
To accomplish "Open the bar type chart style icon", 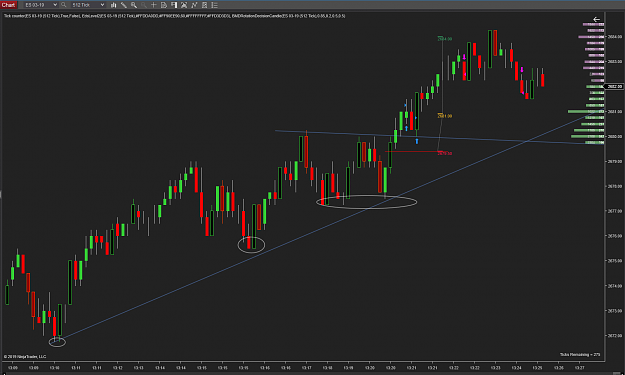I will [114, 5].
